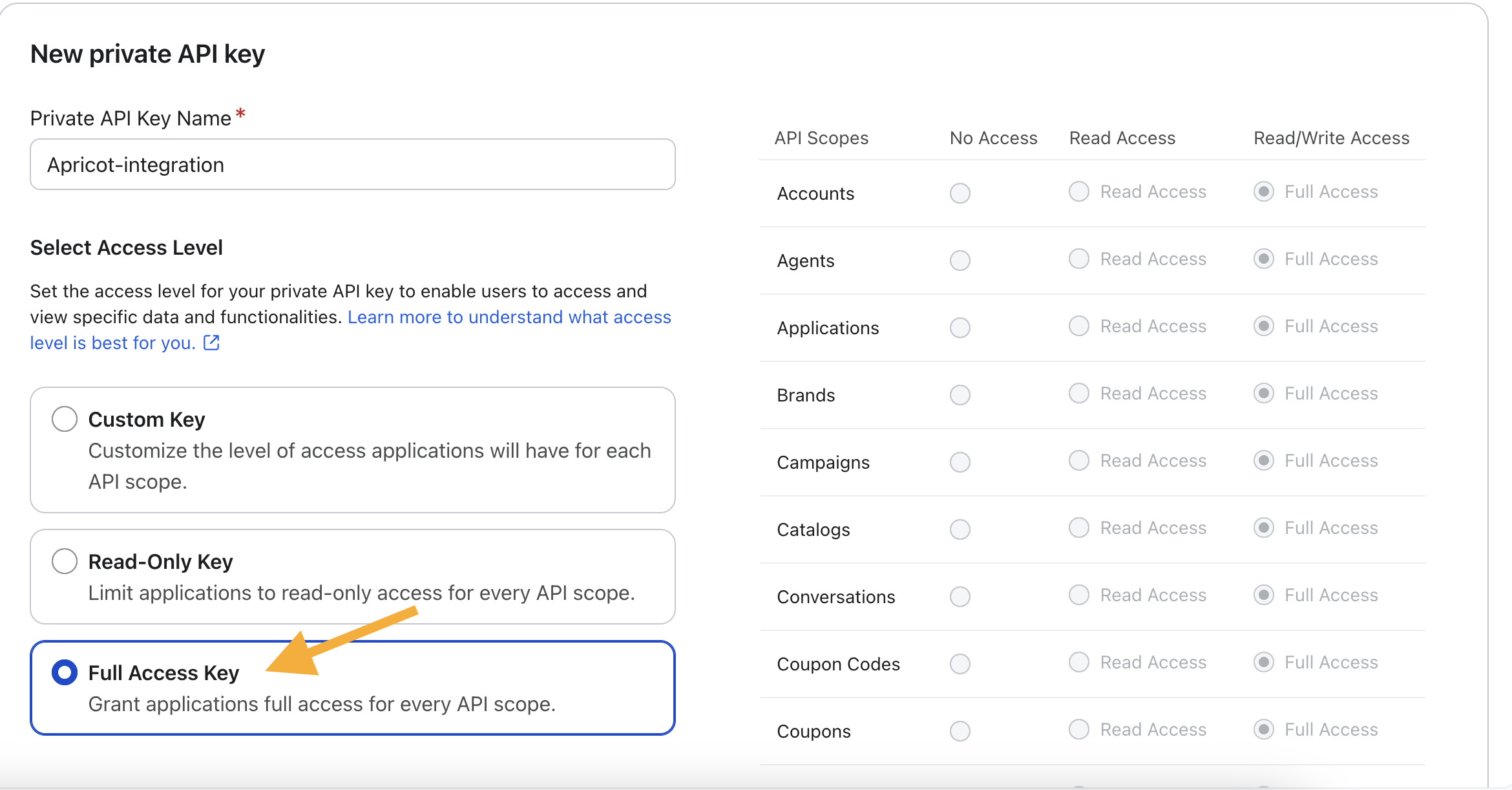
Task: Set Brands scope to No Access
Action: click(x=960, y=394)
